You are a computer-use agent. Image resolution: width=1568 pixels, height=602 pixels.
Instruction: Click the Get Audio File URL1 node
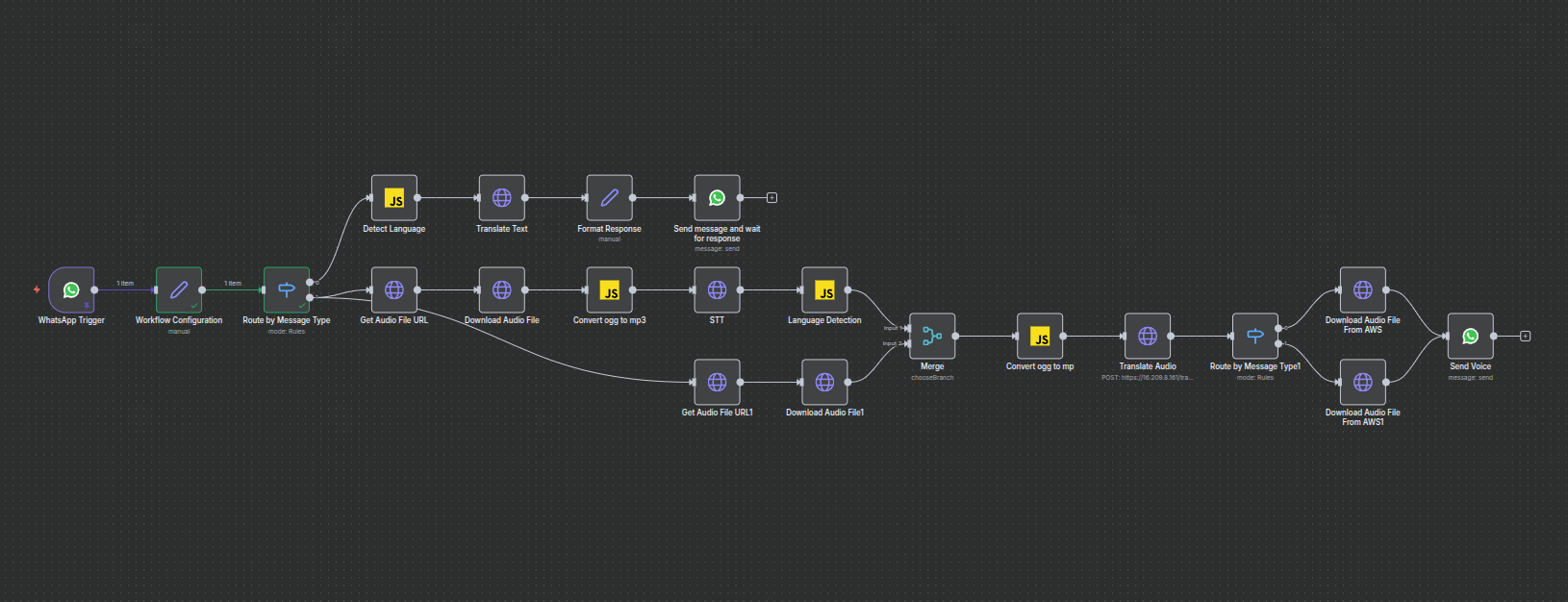click(718, 382)
